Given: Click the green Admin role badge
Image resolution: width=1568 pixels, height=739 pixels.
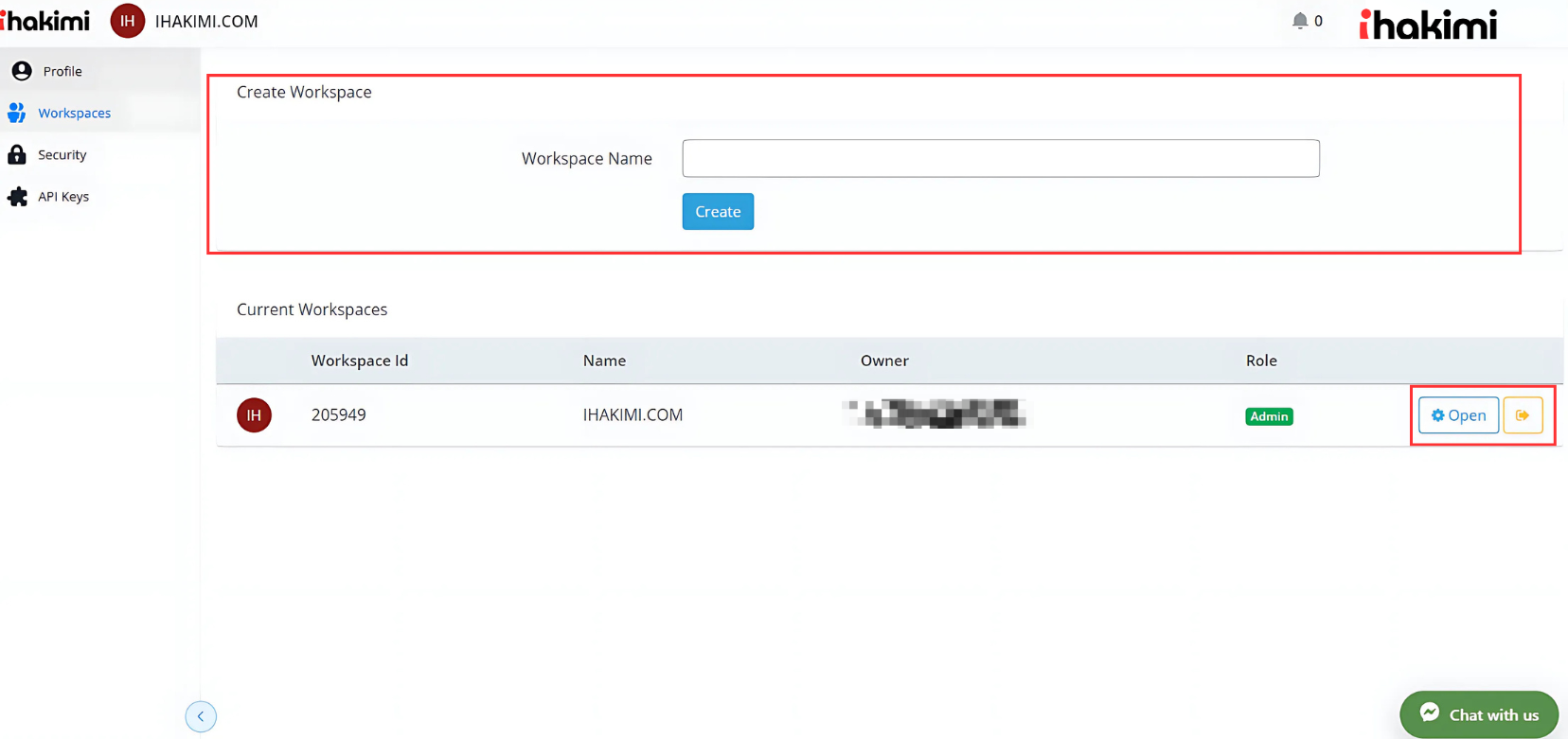Looking at the screenshot, I should click(x=1269, y=416).
